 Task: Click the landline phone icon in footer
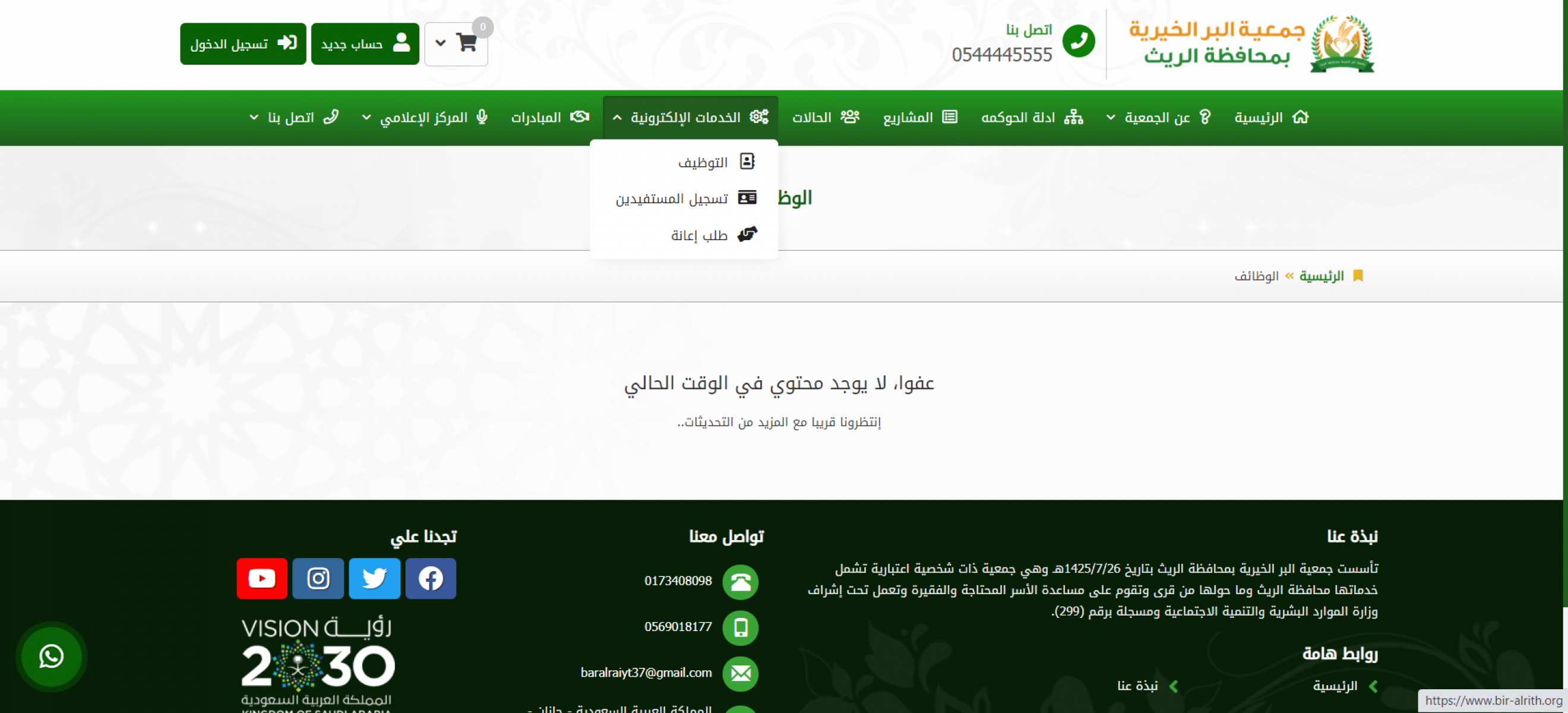coord(740,582)
